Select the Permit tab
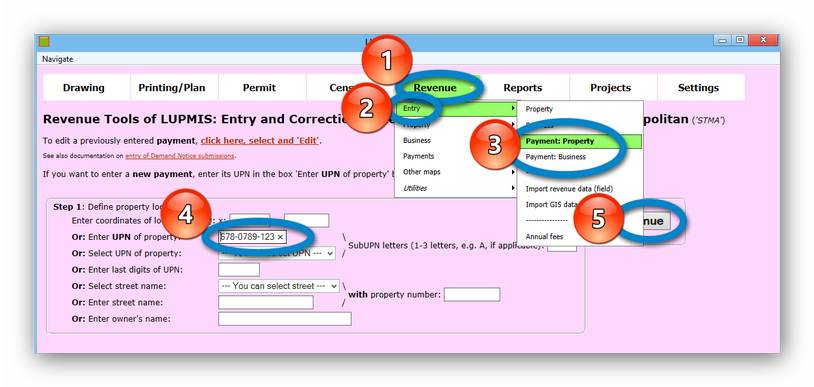The height and width of the screenshot is (387, 814). [260, 88]
